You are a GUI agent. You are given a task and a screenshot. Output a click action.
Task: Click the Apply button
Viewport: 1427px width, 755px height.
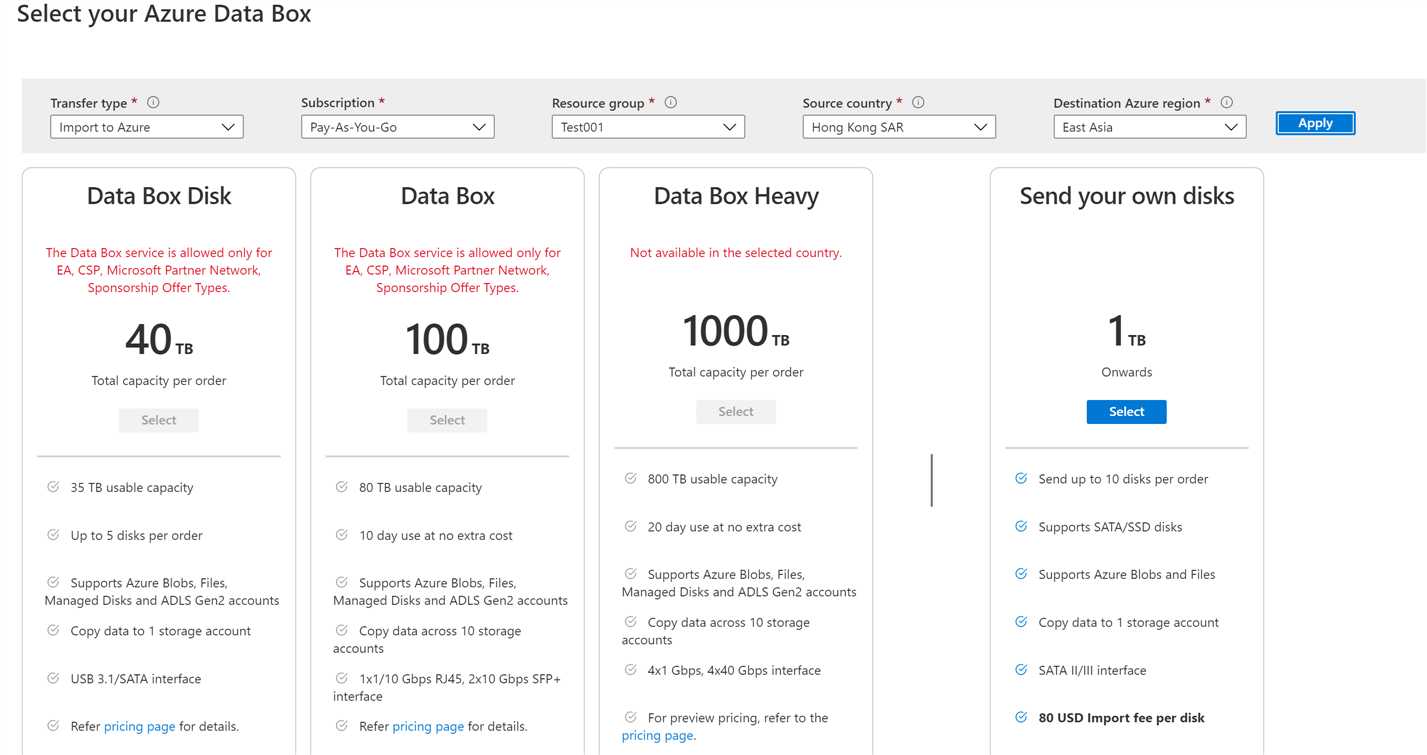[x=1315, y=123]
